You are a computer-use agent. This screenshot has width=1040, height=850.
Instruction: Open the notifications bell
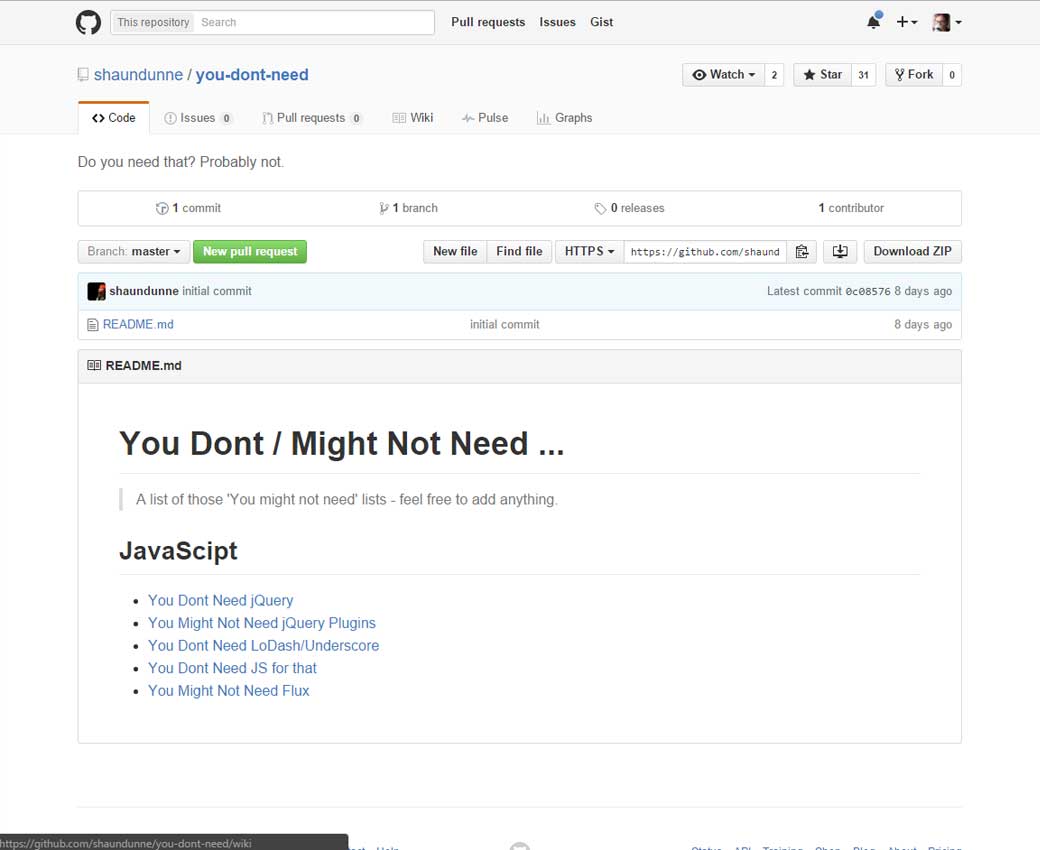coord(873,22)
